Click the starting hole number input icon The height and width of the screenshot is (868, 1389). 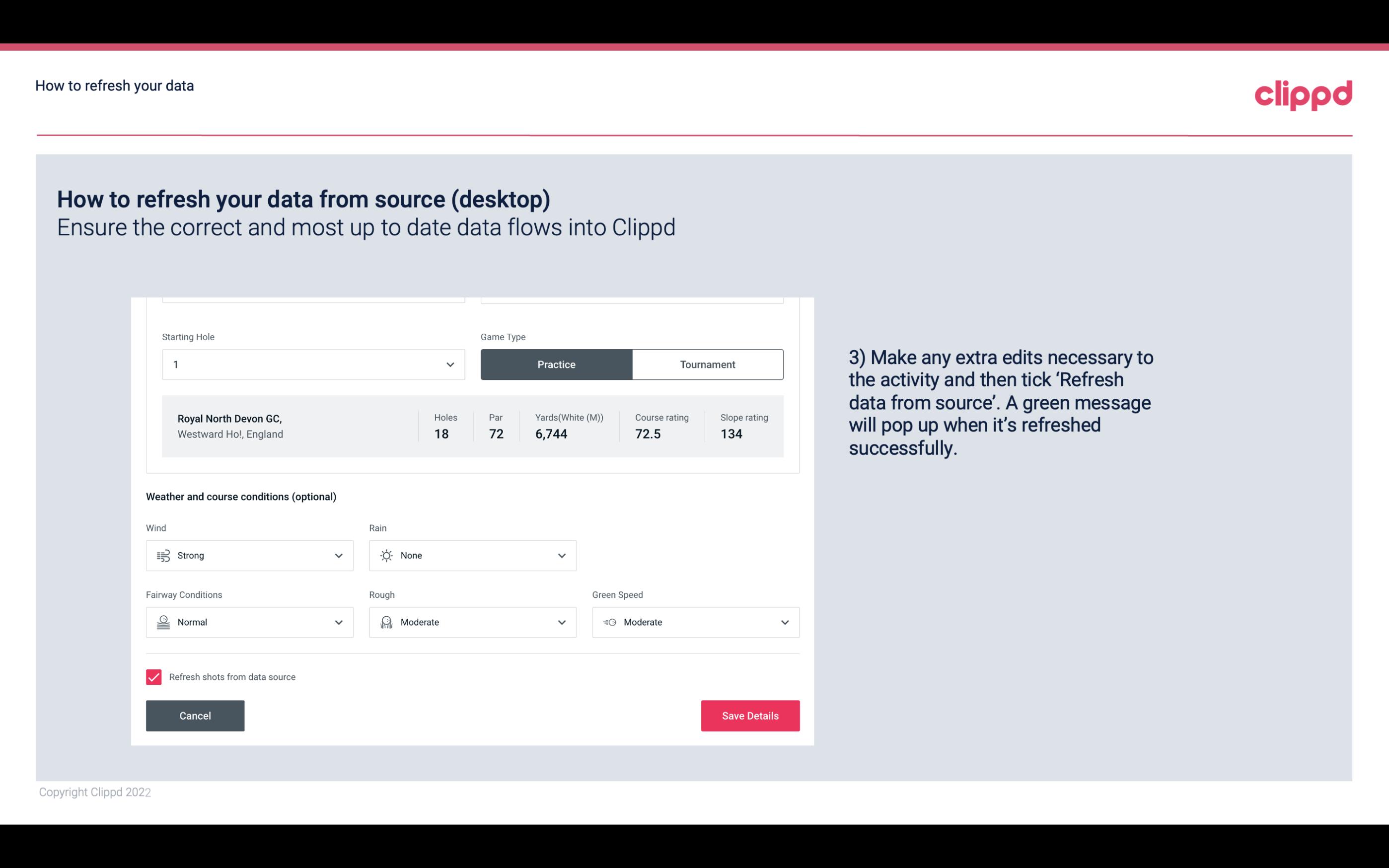[450, 364]
